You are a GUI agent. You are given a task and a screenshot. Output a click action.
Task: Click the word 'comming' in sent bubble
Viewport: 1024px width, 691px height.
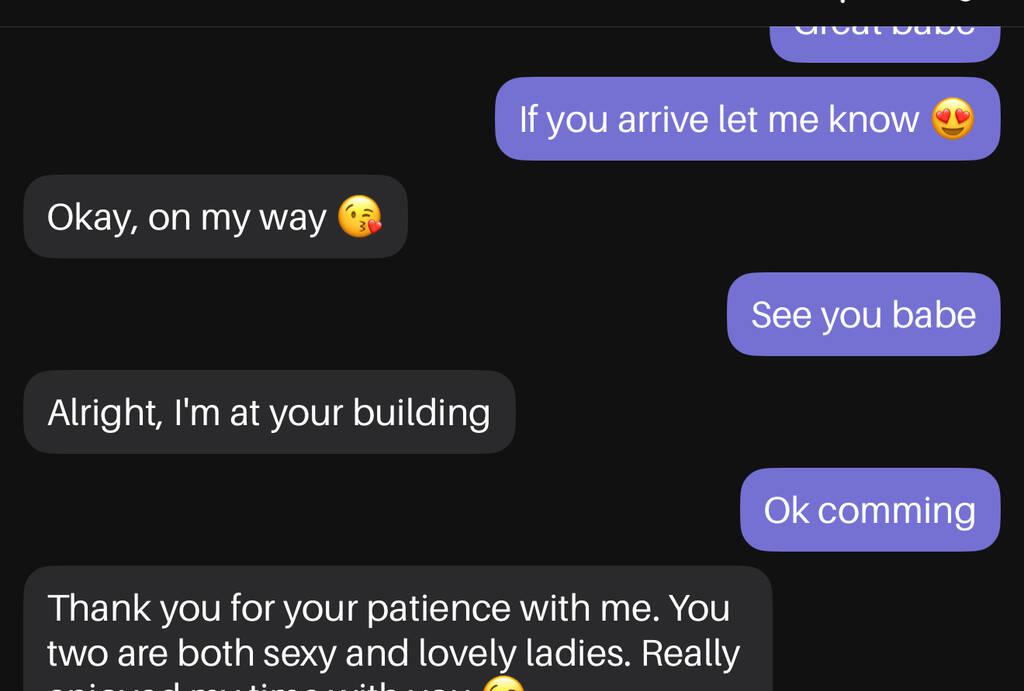pyautogui.click(x=896, y=510)
